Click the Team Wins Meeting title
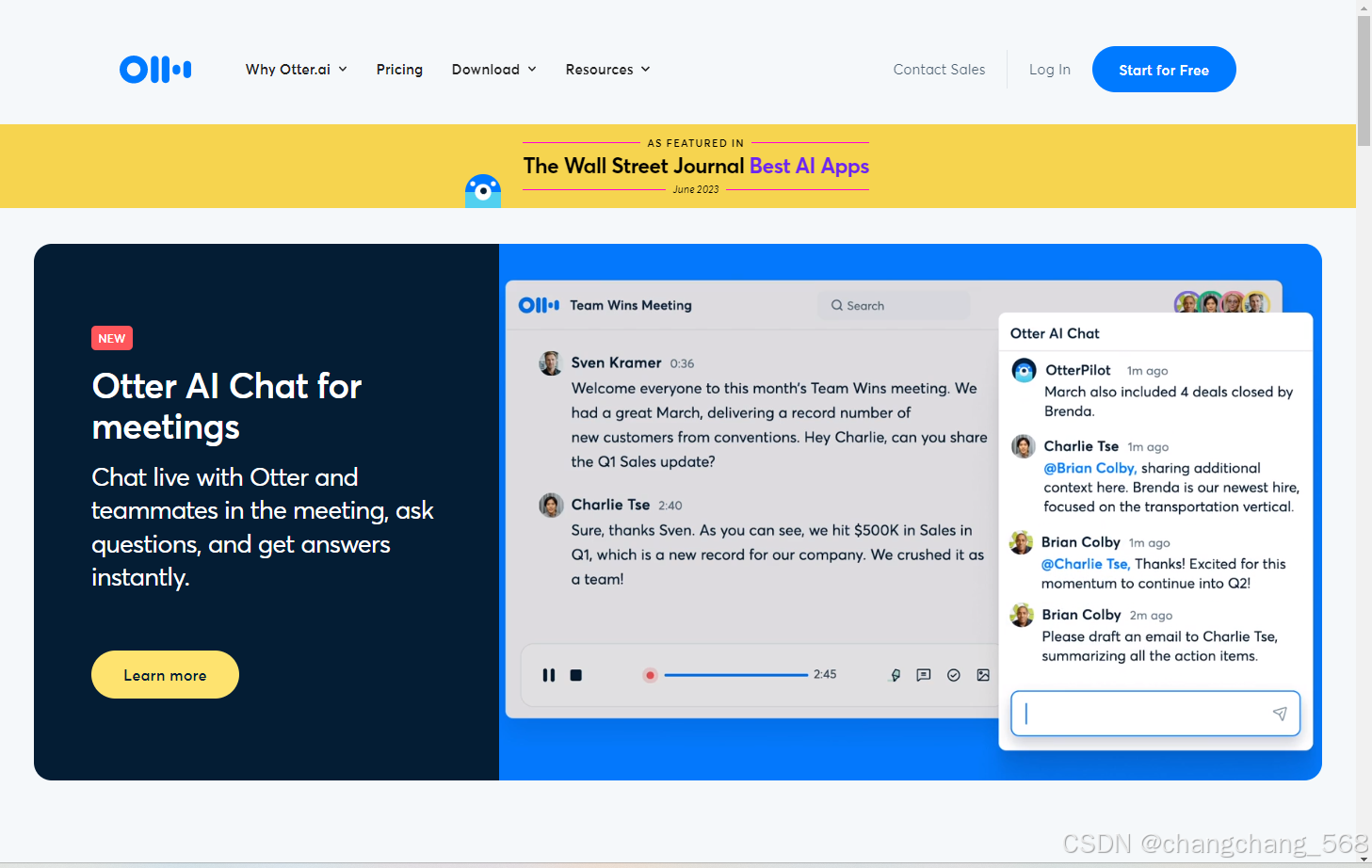1372x868 pixels. point(631,305)
